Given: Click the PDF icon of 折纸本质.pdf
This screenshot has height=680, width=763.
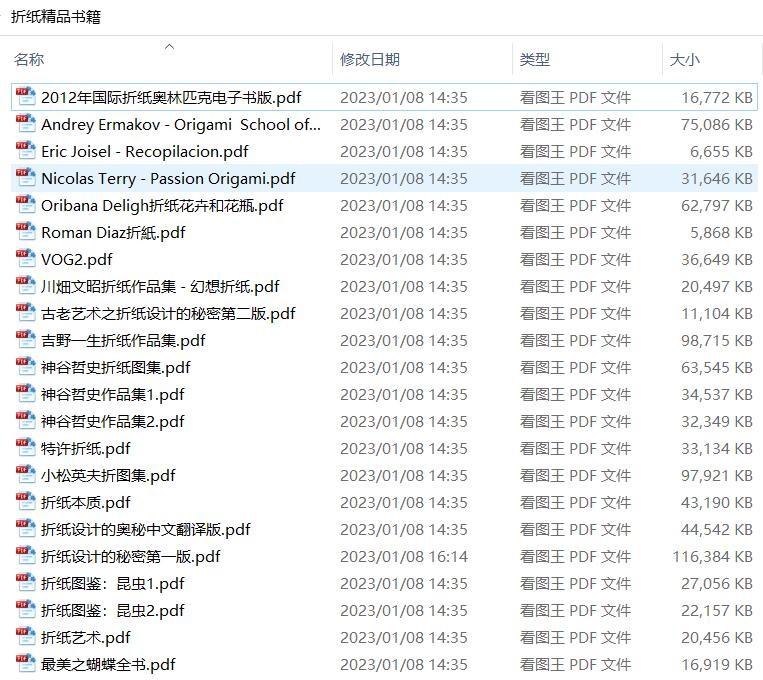Looking at the screenshot, I should coord(25,502).
